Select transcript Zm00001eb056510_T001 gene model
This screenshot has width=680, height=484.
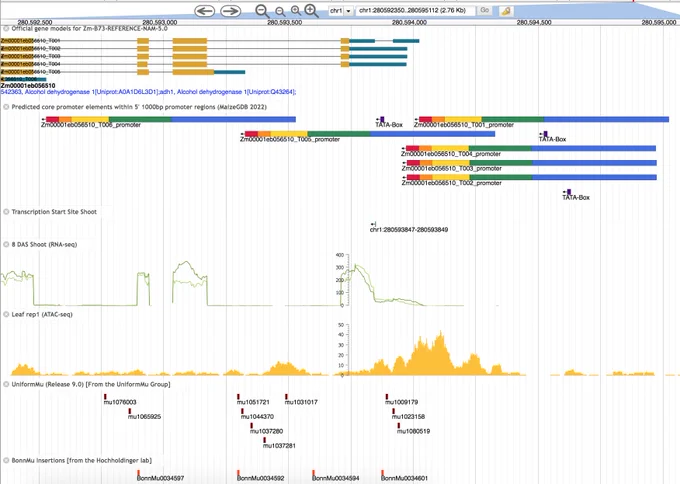tap(210, 41)
